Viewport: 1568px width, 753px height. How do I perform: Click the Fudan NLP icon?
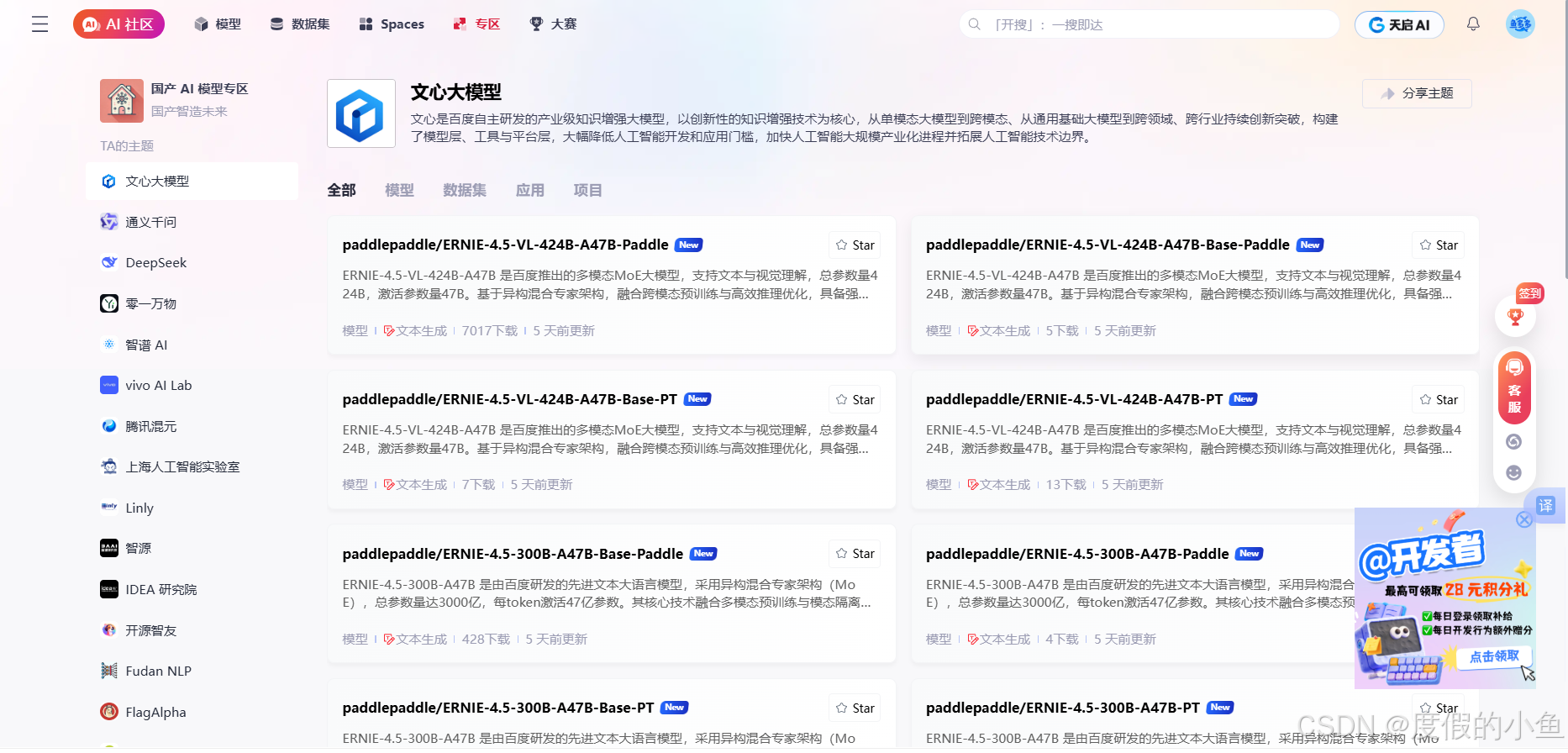pos(109,671)
